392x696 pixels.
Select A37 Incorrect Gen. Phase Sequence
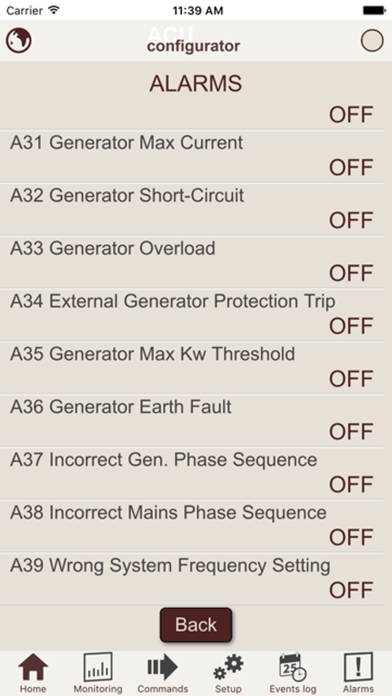point(191,473)
